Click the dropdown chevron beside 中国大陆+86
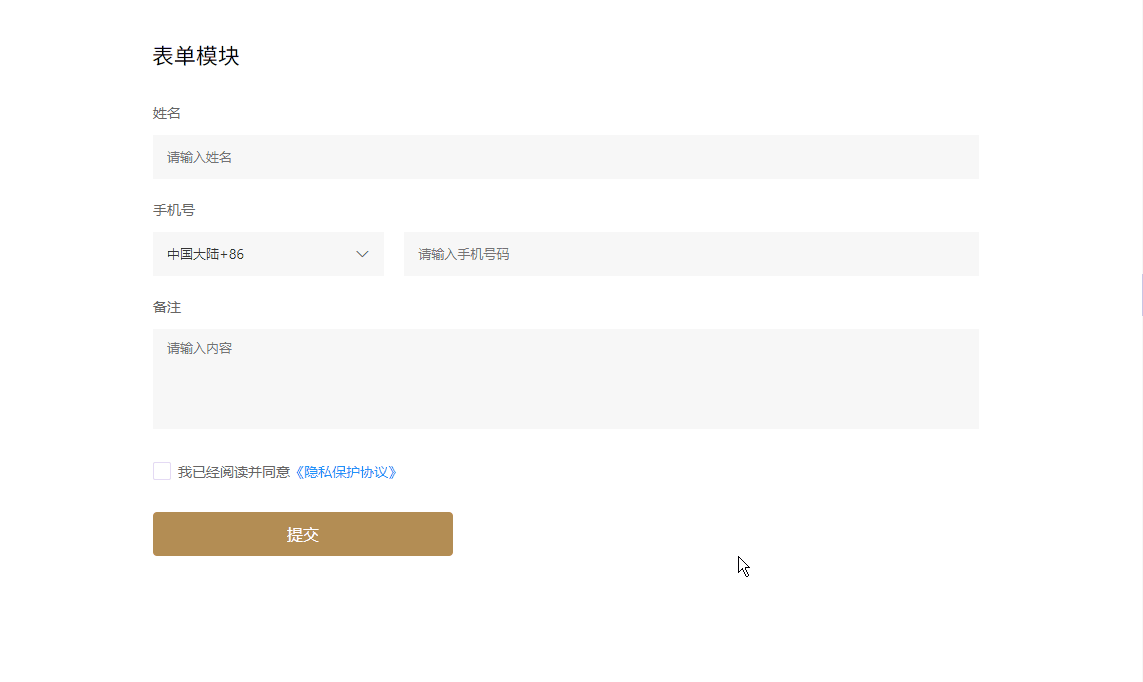This screenshot has width=1143, height=682. pyautogui.click(x=362, y=254)
